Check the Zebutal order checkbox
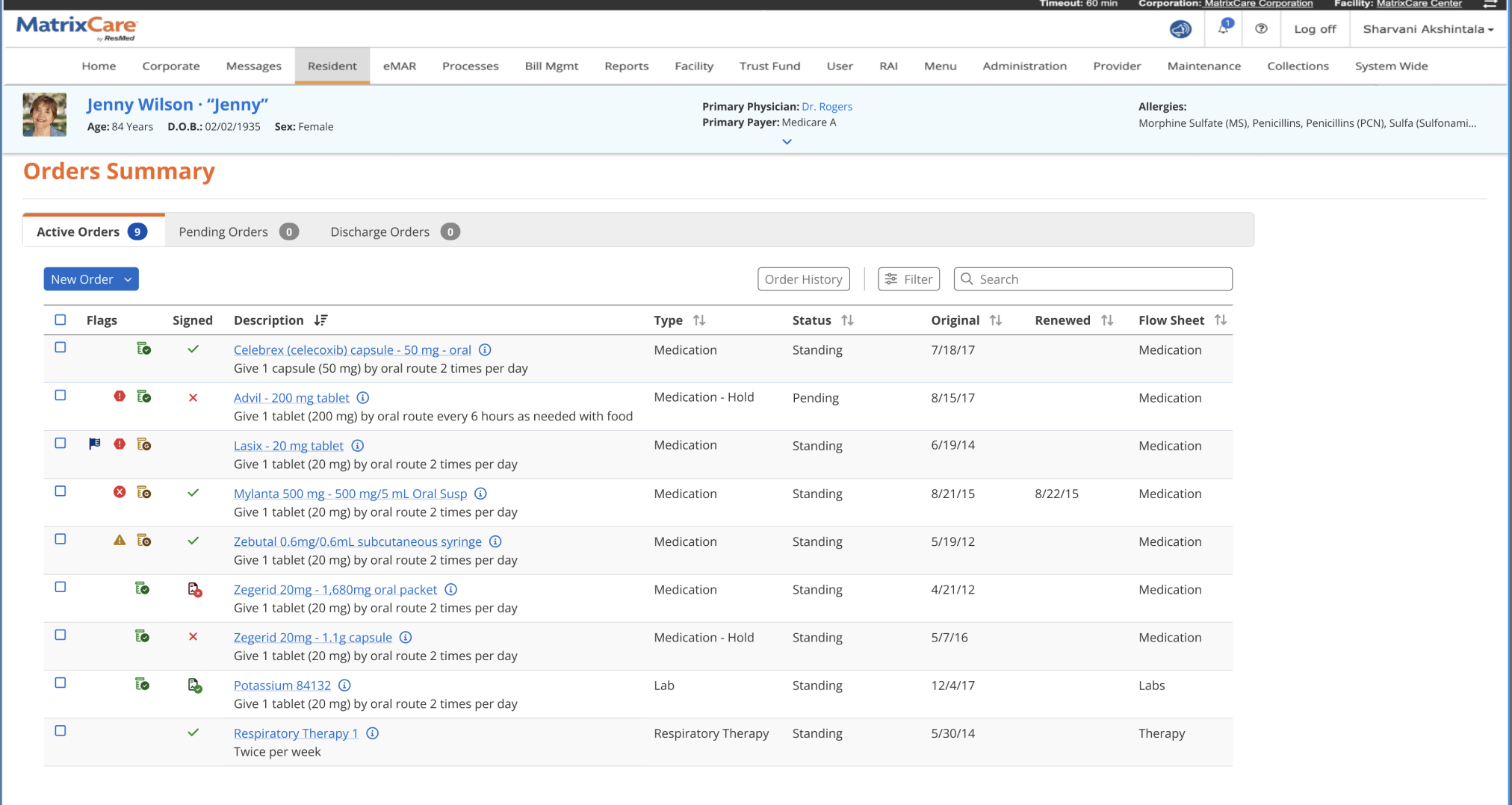1512x805 pixels. coord(61,538)
